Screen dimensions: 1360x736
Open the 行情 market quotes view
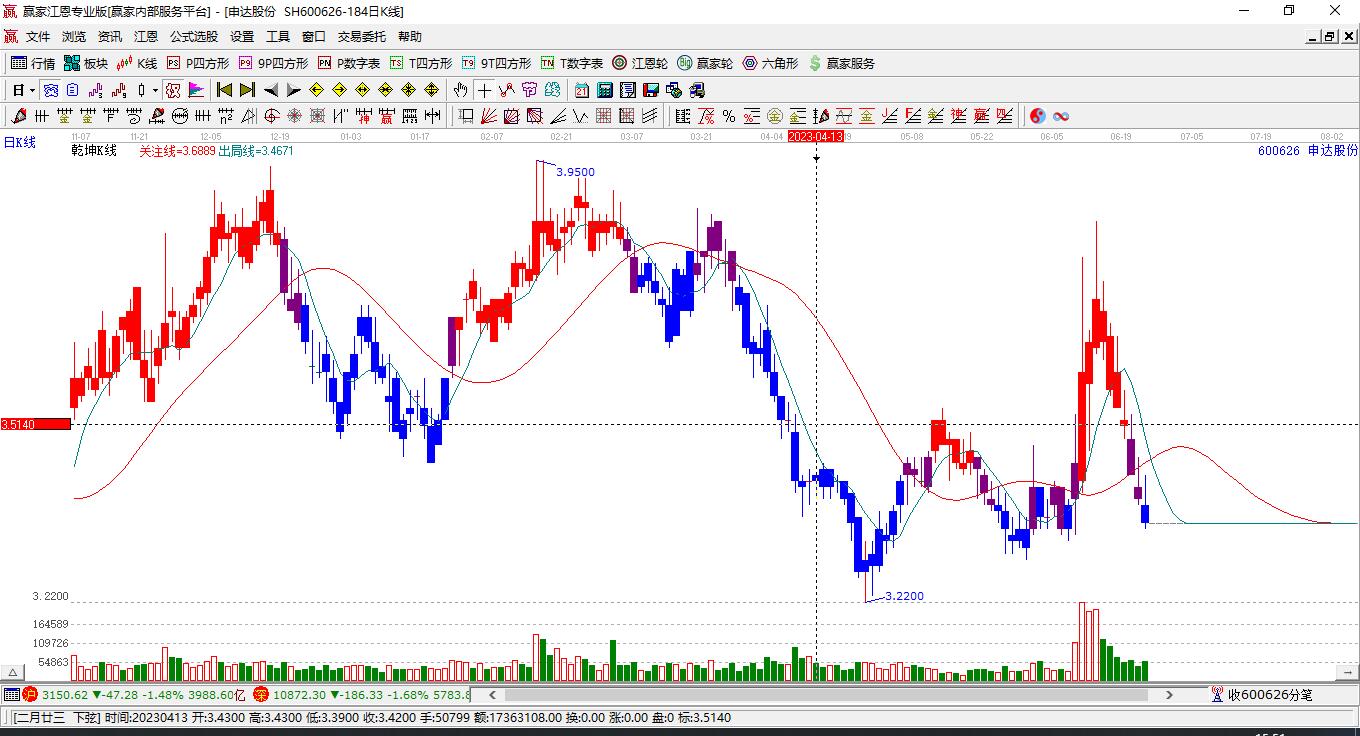click(33, 63)
